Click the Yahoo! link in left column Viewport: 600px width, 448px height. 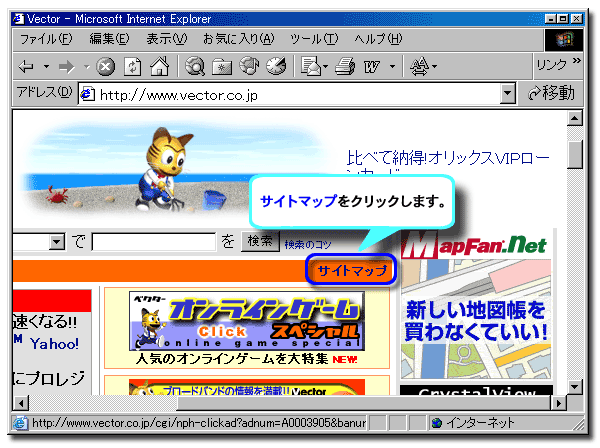54,344
